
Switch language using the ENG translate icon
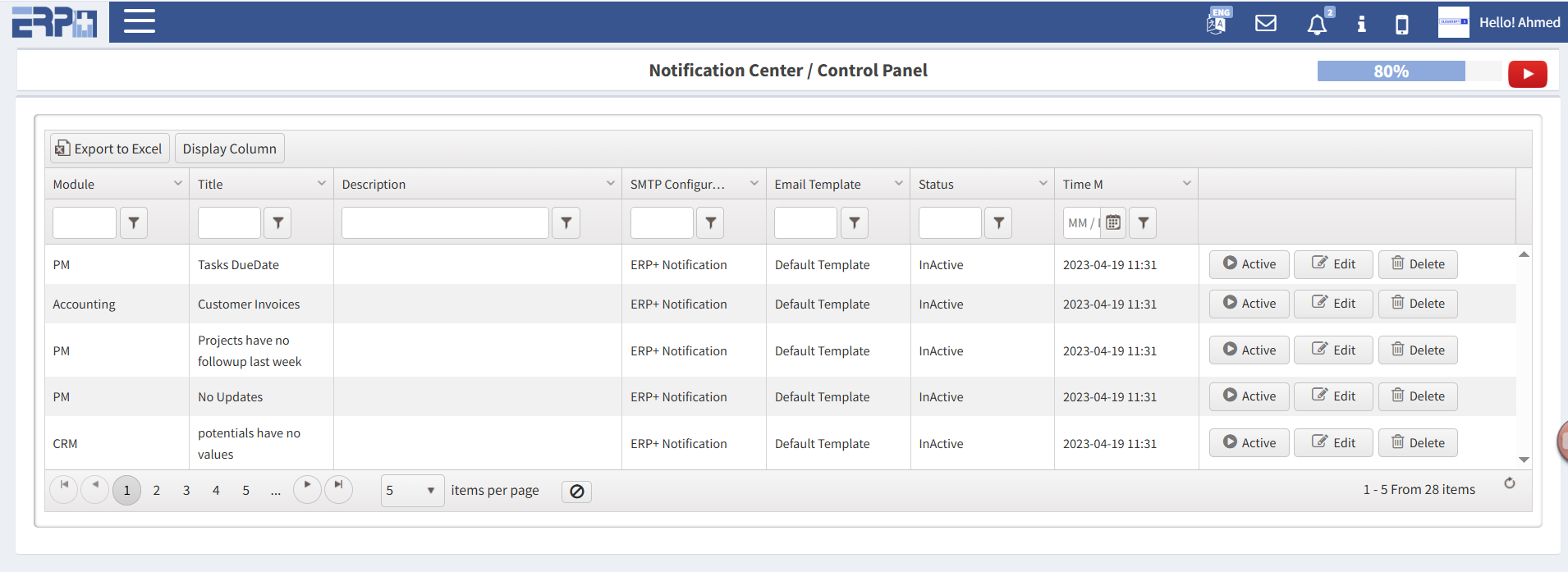[x=1217, y=22]
